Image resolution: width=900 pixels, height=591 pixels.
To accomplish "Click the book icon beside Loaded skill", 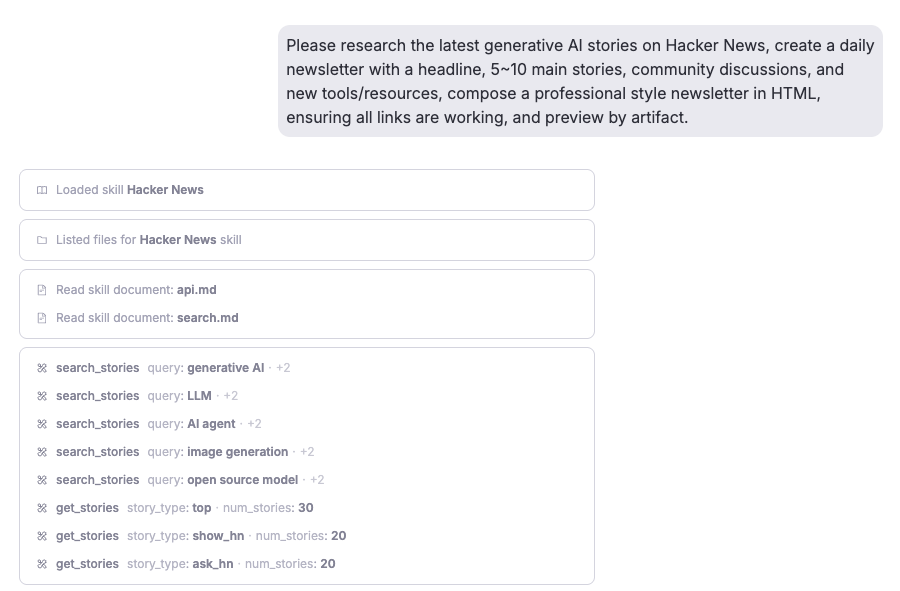I will click(42, 190).
